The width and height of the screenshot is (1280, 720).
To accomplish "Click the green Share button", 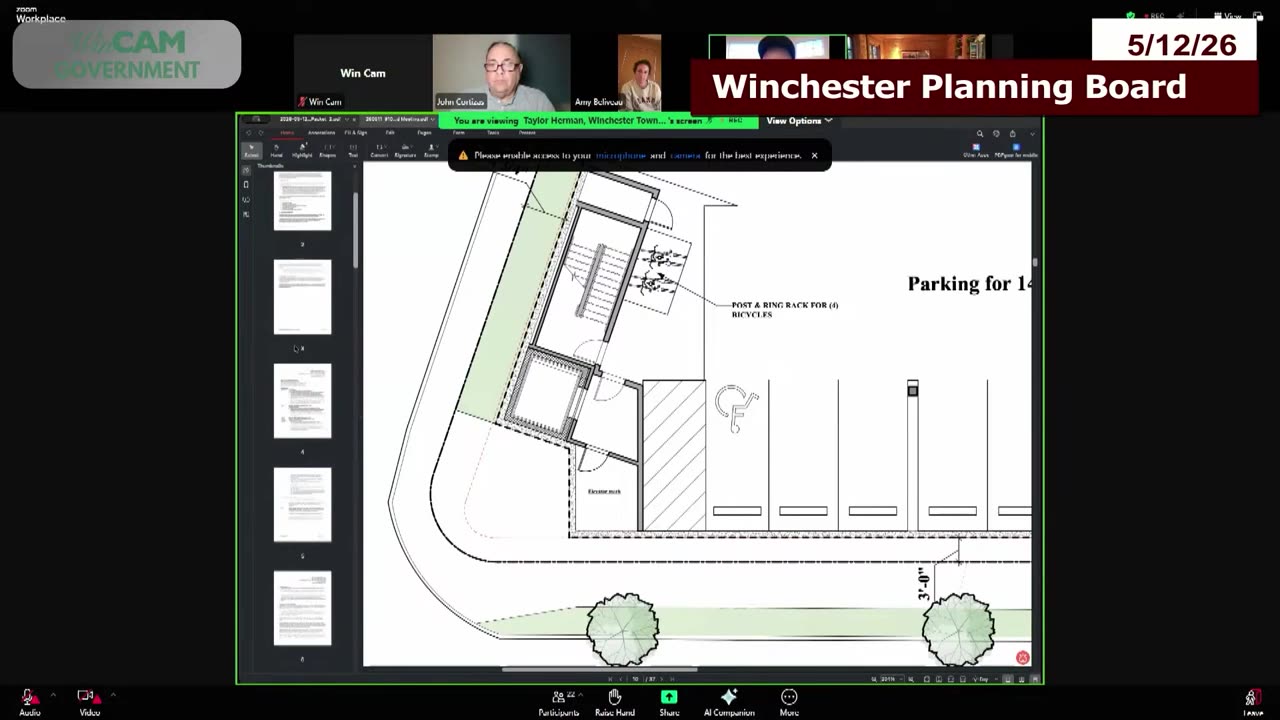I will 669,702.
